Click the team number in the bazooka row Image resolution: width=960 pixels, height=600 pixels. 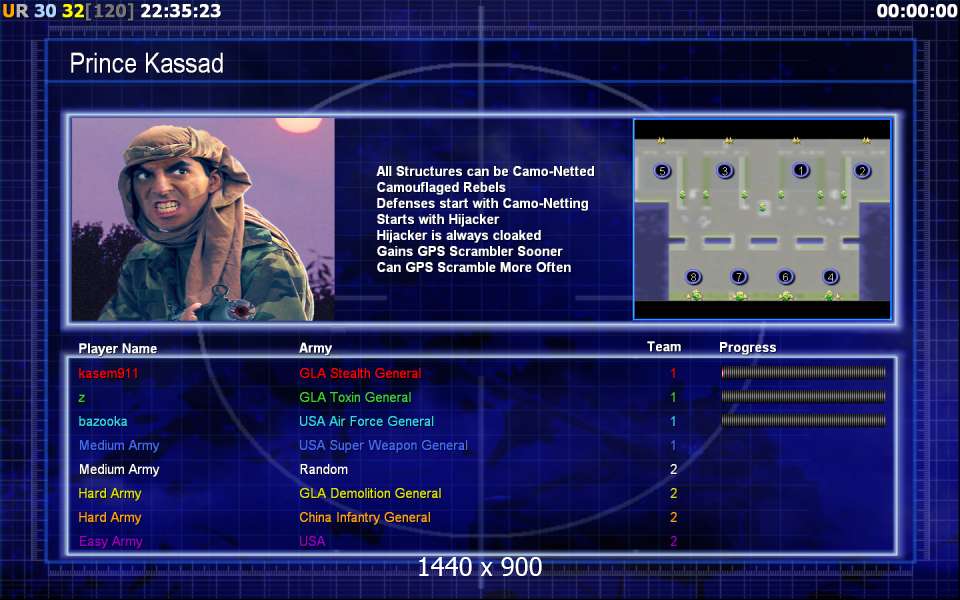pos(673,421)
